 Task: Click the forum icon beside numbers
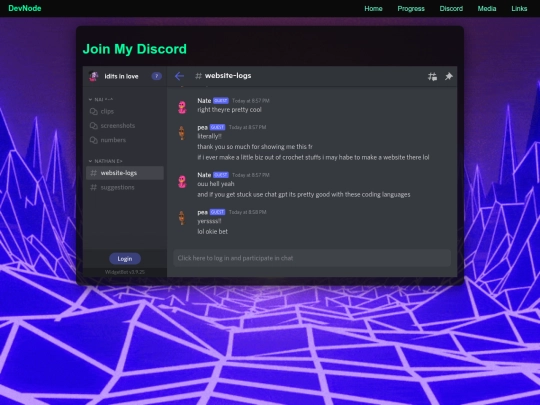click(93, 140)
